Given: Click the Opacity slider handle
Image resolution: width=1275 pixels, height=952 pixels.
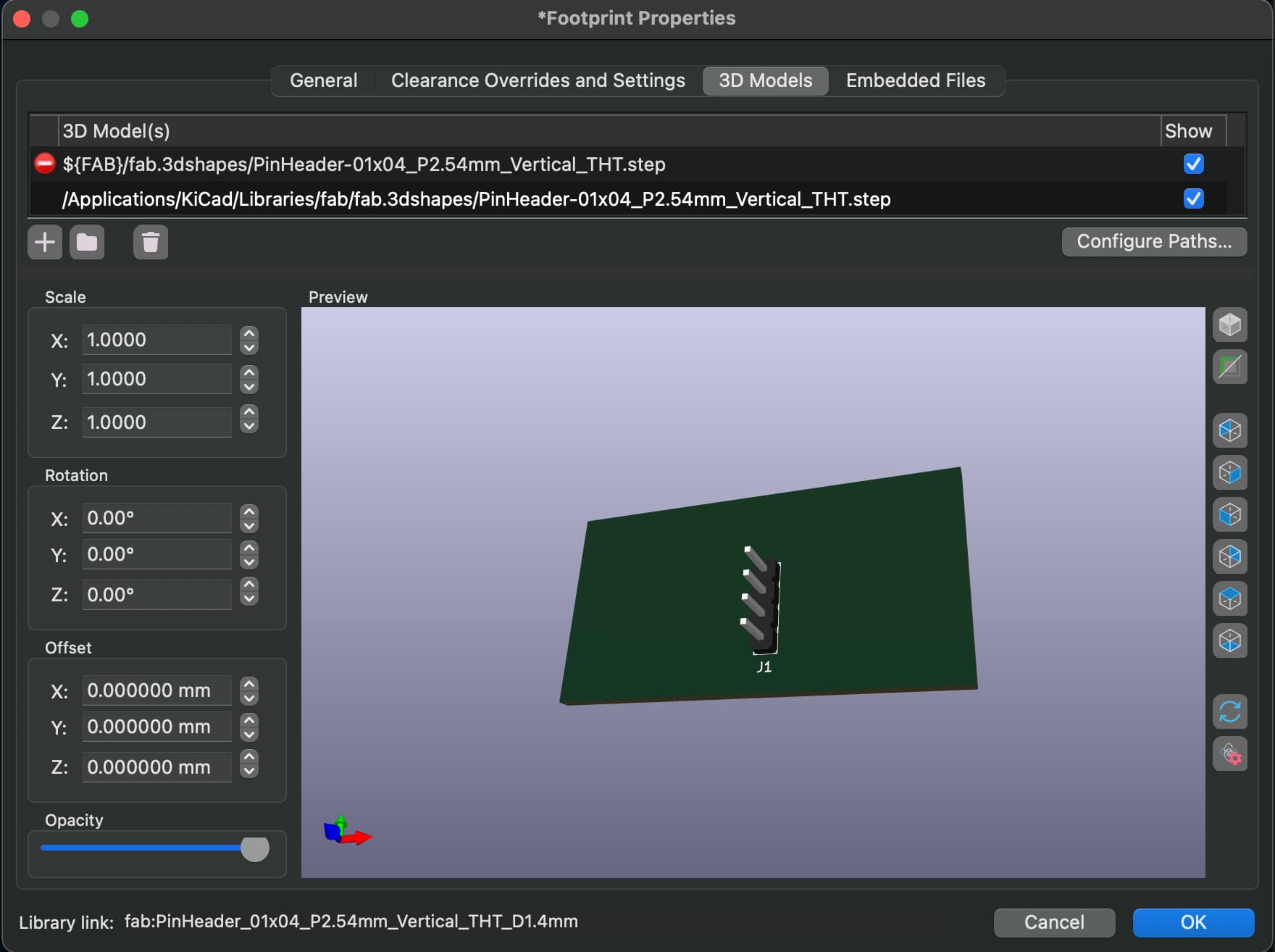Looking at the screenshot, I should (254, 848).
